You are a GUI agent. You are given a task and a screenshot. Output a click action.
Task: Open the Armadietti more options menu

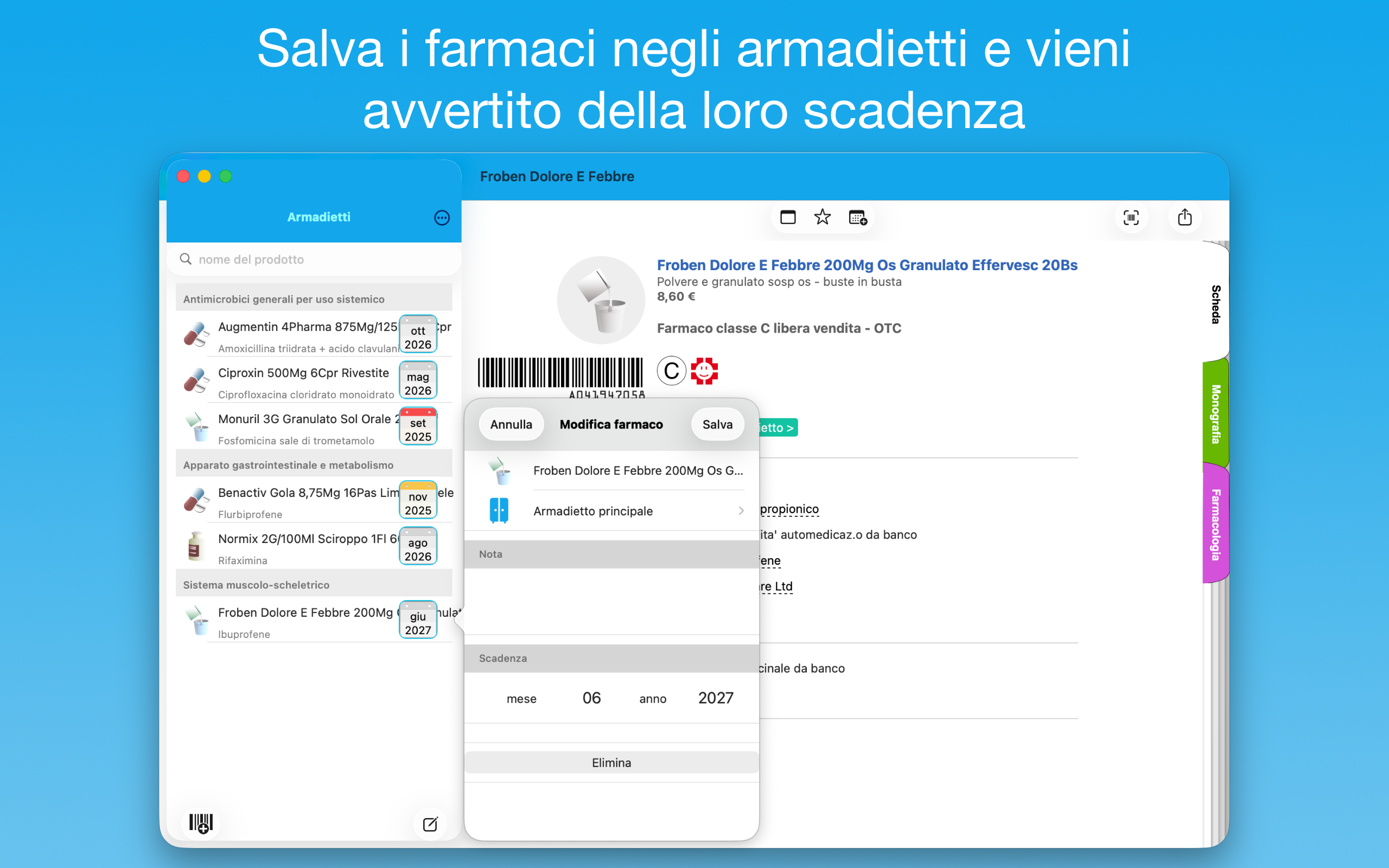tap(441, 218)
